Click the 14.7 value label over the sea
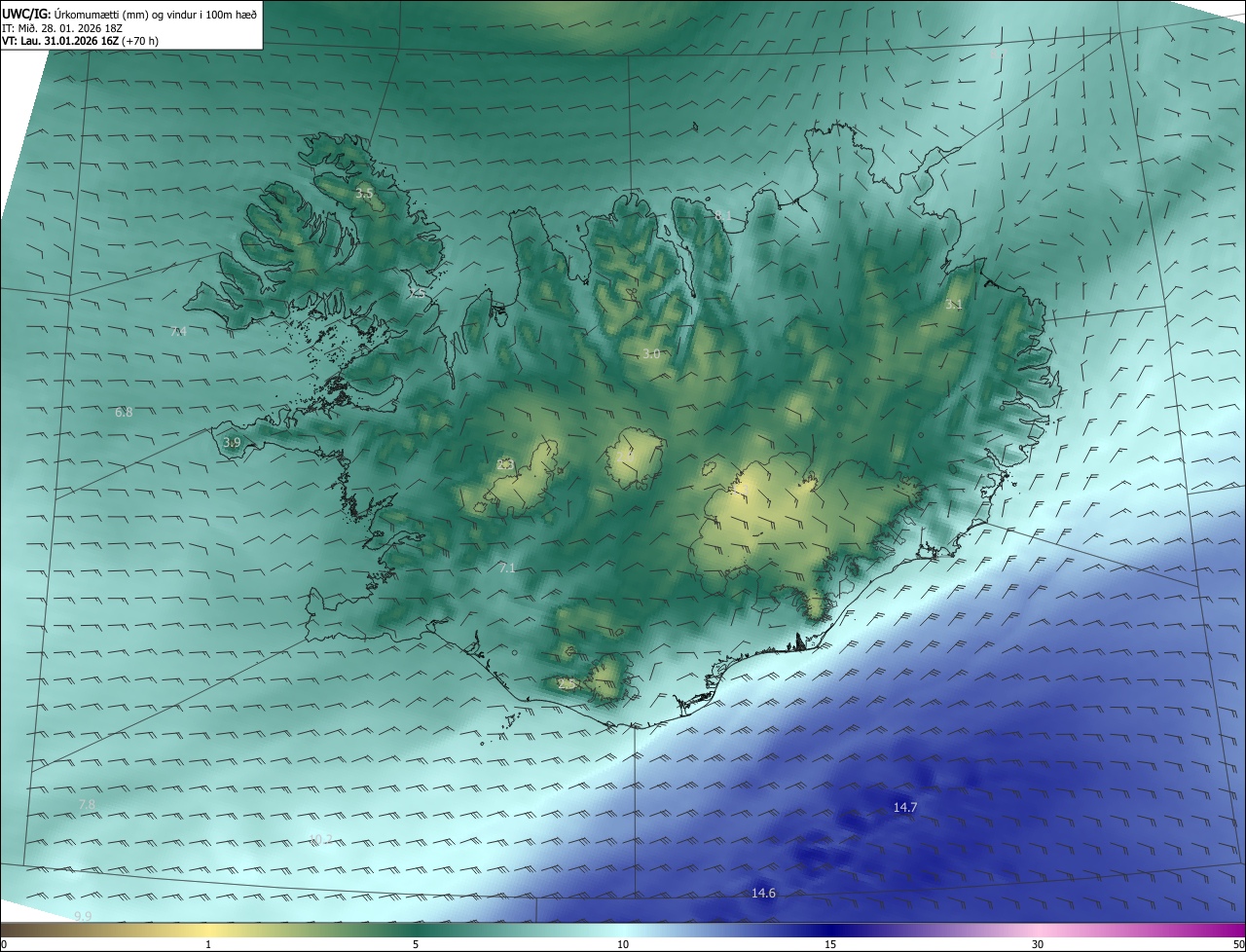1246x952 pixels. click(905, 808)
